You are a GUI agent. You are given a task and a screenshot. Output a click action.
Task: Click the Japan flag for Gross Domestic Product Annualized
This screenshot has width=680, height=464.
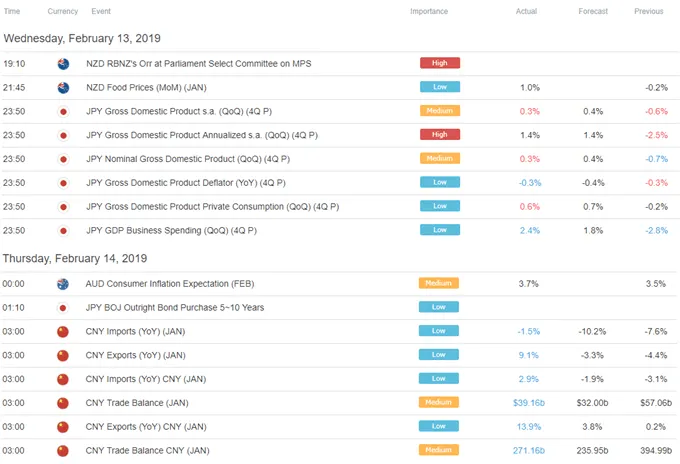tap(63, 135)
